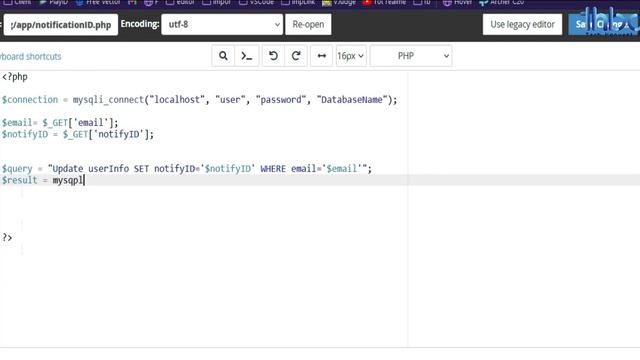Click the closing ?> tag
The image size is (640, 360).
point(7,238)
